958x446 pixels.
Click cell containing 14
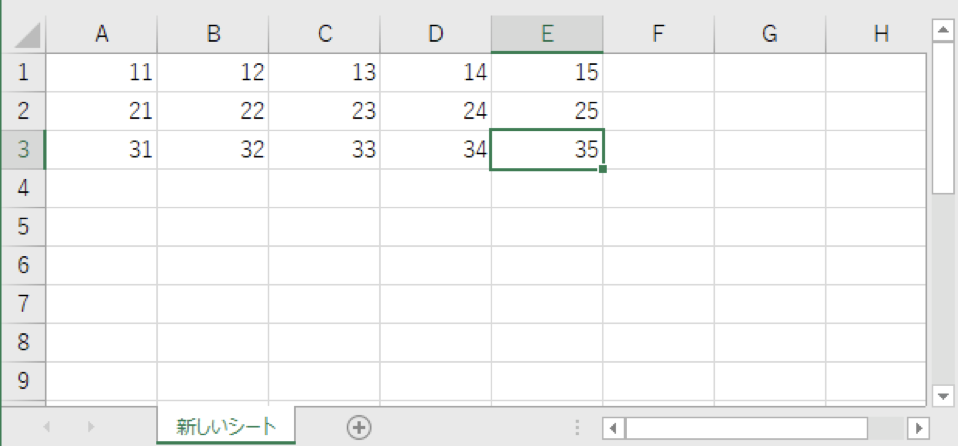click(436, 73)
